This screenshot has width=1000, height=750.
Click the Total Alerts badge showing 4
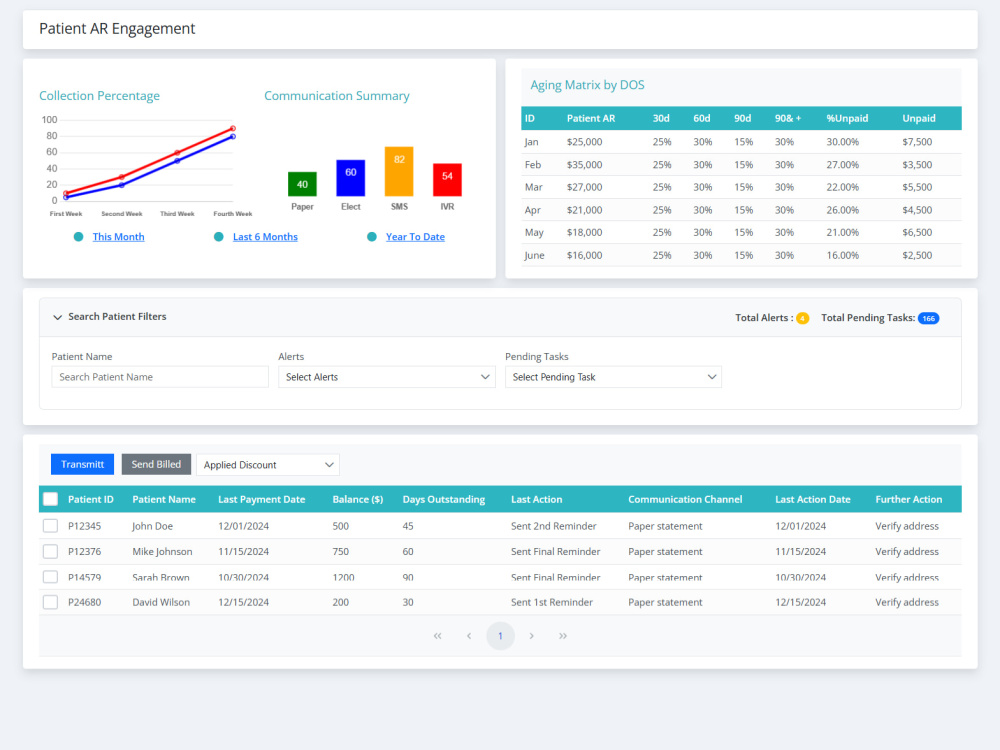802,318
